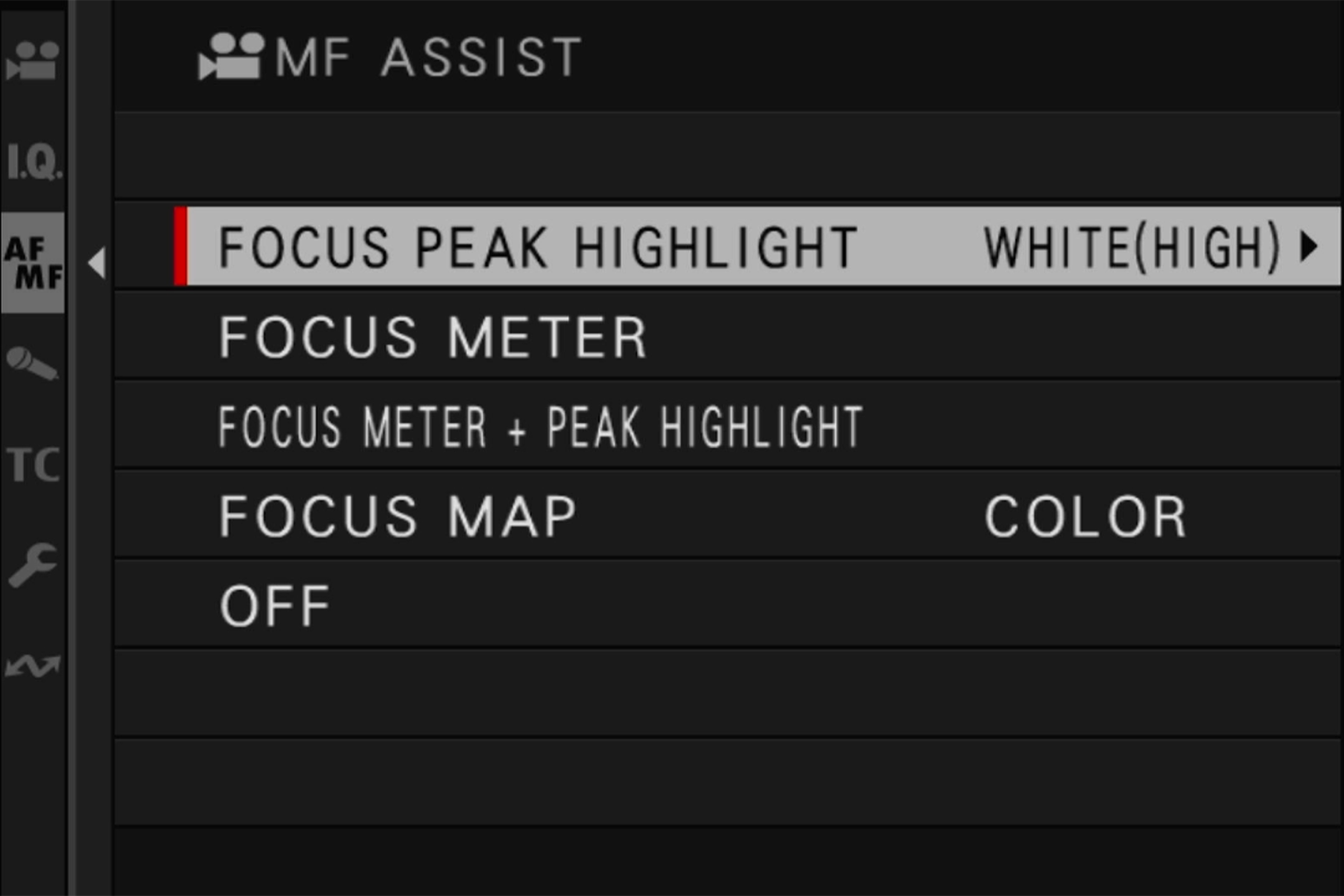This screenshot has height=896, width=1344.
Task: Open the wrench setup tab
Action: coord(32,565)
